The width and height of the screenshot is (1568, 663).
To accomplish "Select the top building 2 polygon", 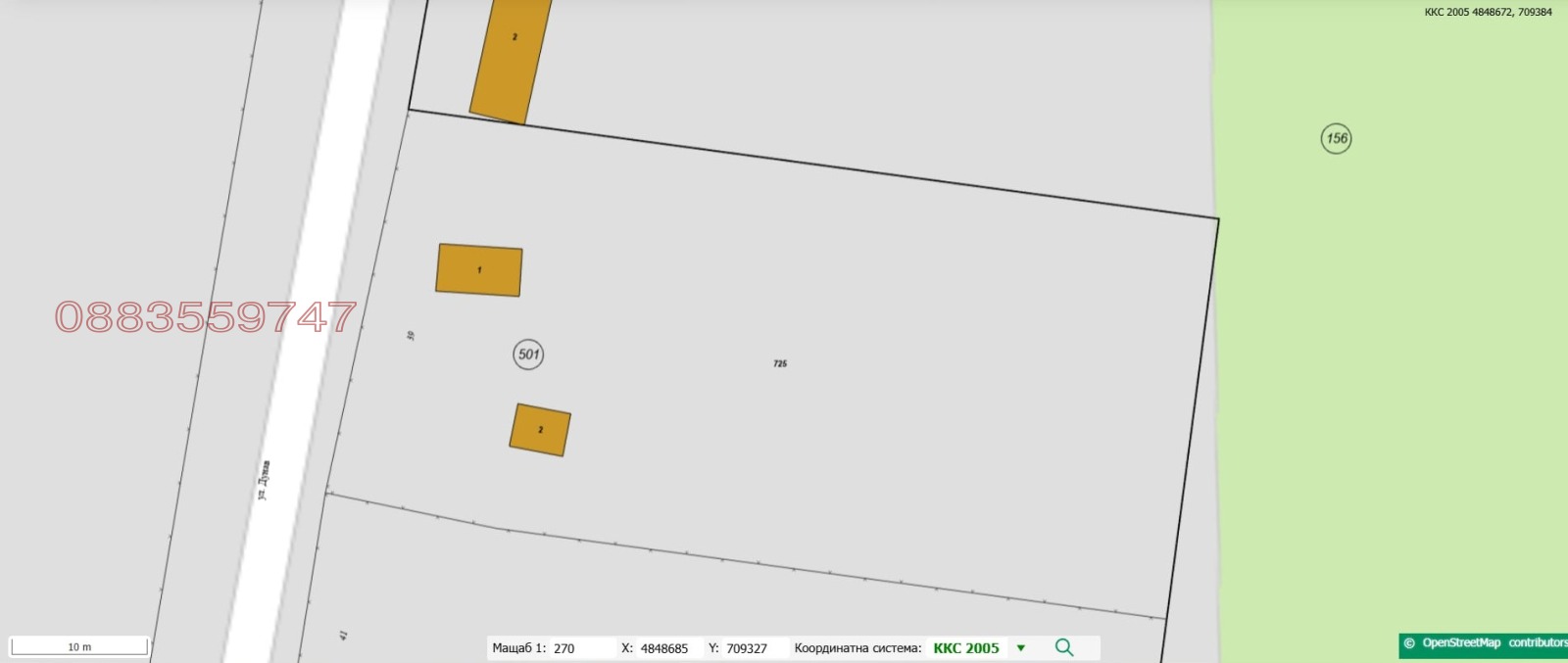I will [x=512, y=59].
